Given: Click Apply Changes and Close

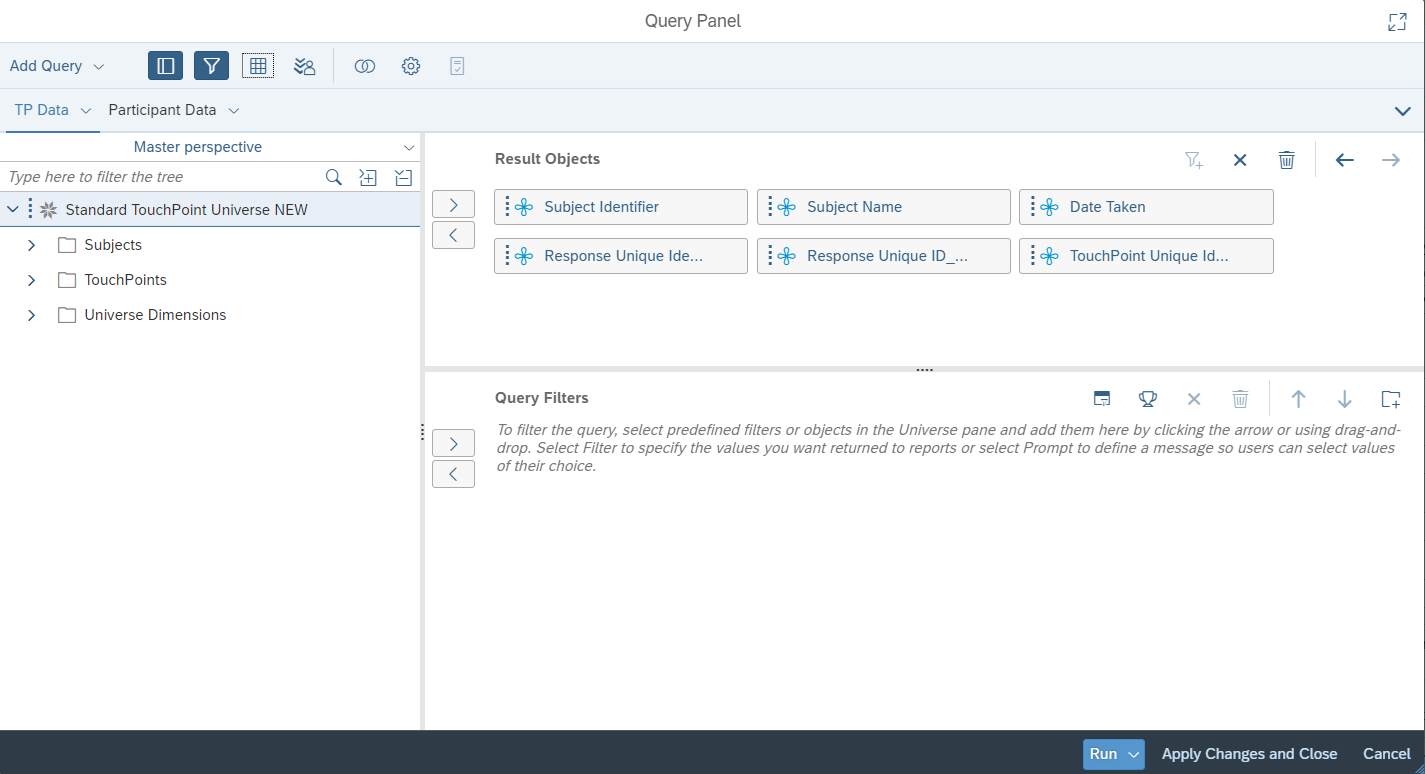Looking at the screenshot, I should click(x=1249, y=754).
